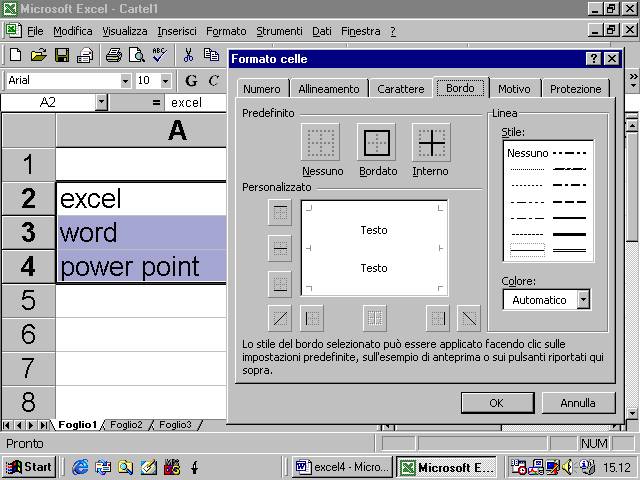Click the New workbook icon
Image resolution: width=640 pixels, height=480 pixels.
pos(16,55)
